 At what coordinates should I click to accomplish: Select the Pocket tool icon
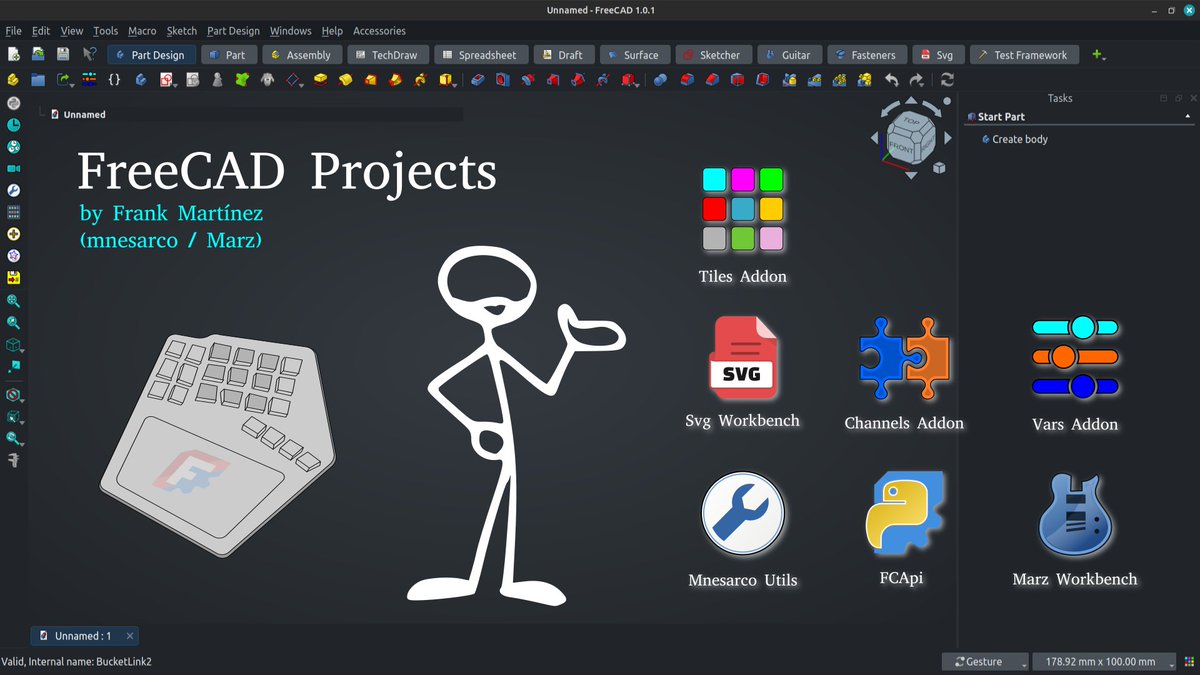click(478, 80)
